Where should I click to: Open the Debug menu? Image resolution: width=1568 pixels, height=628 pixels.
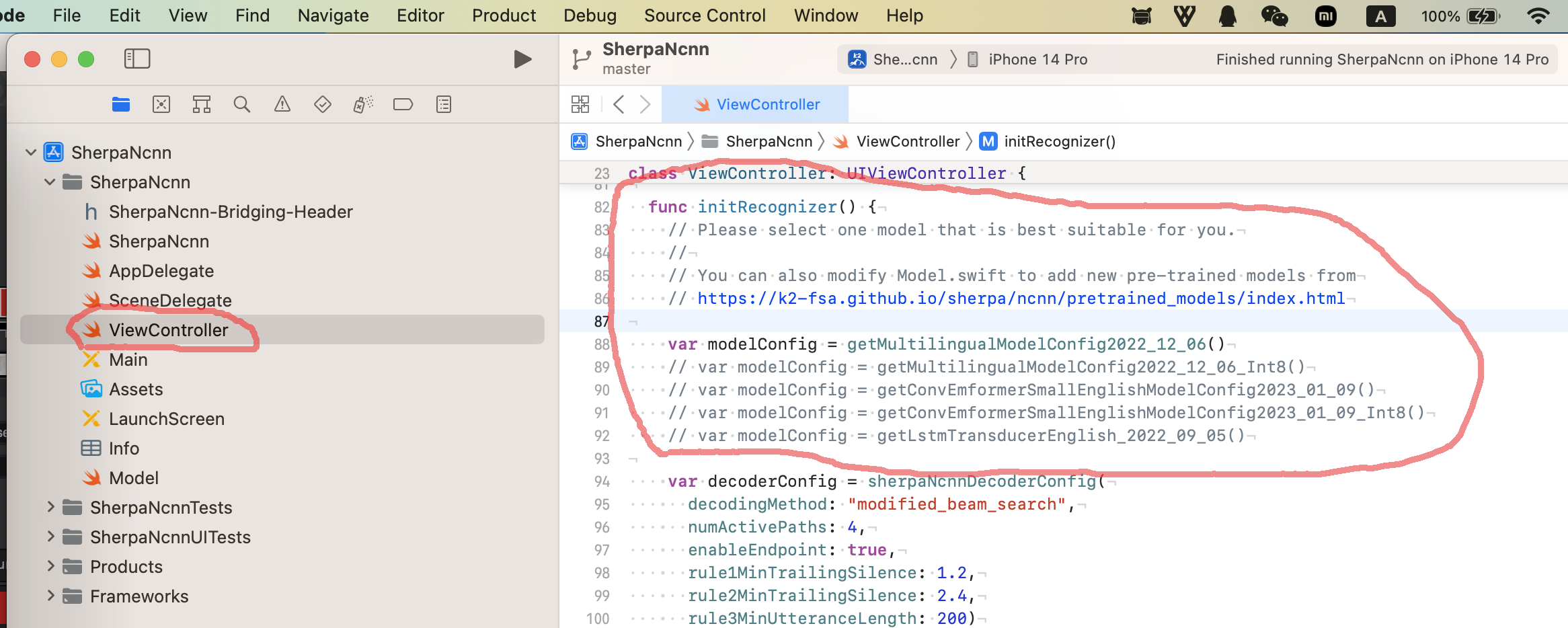coord(590,15)
